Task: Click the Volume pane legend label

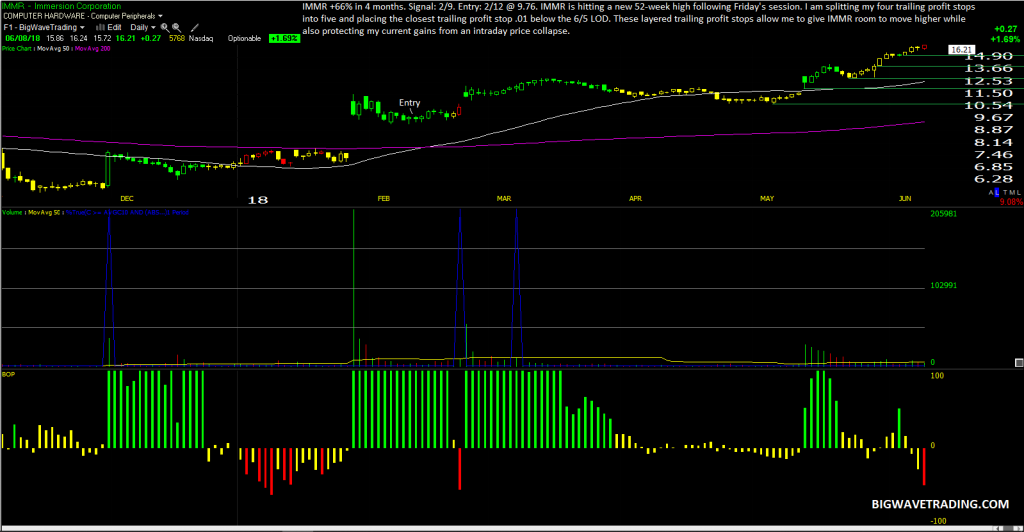Action: pos(12,213)
